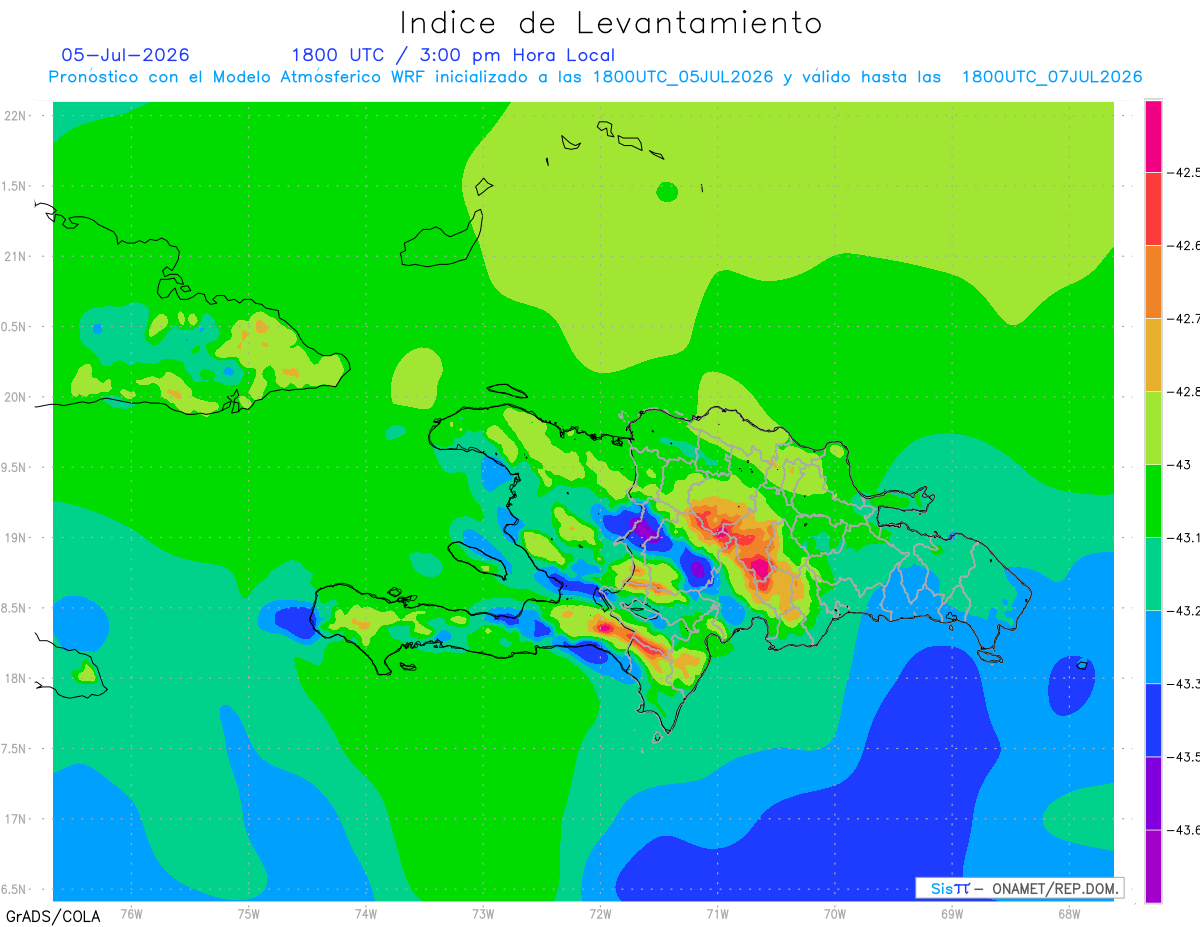Click the 'ONAMET/REP.DOM.' credit box
This screenshot has height=927, width=1200.
[1018, 888]
